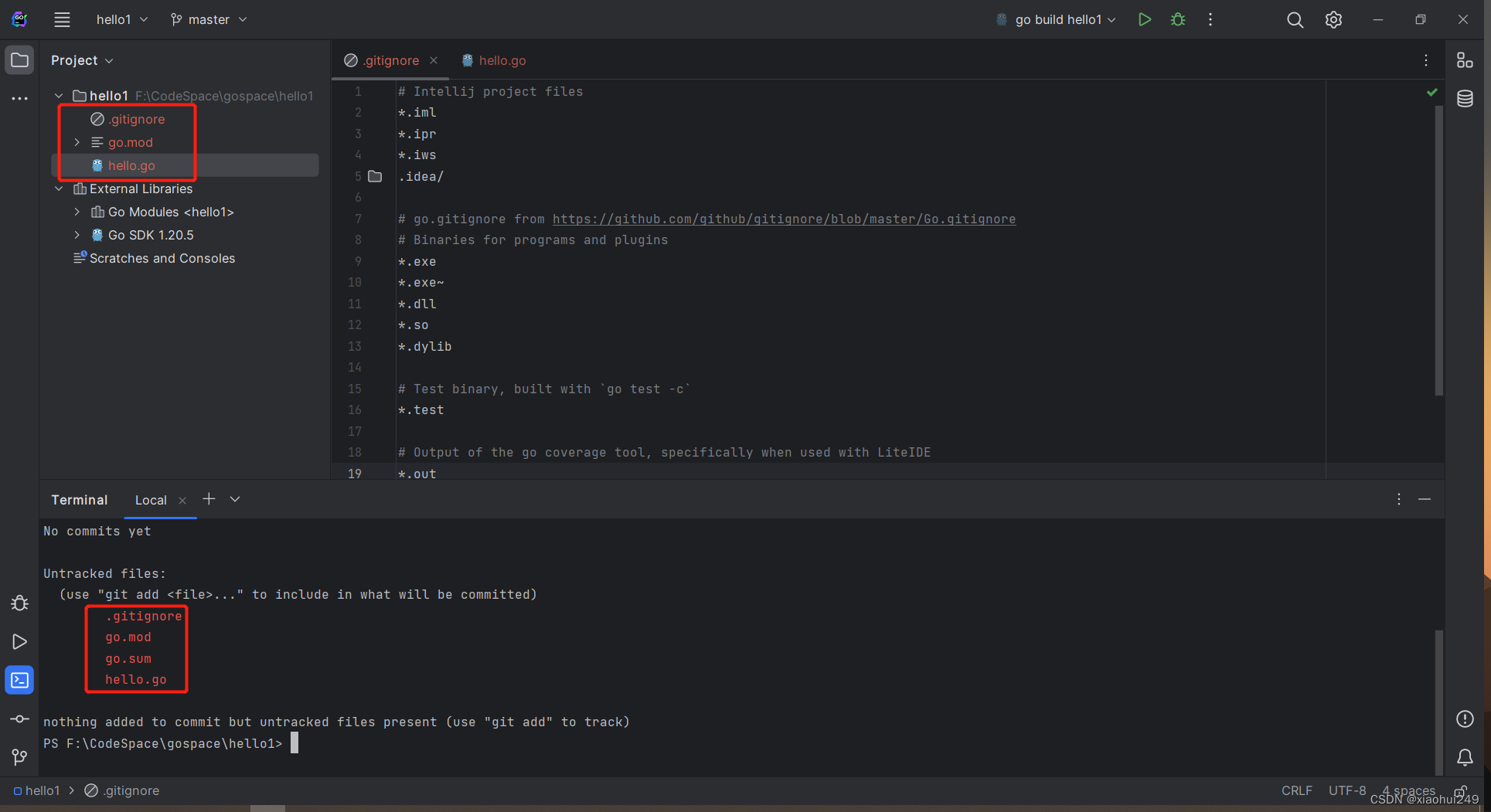Open Notifications bell in bottom right corner
1491x812 pixels.
click(x=1465, y=758)
